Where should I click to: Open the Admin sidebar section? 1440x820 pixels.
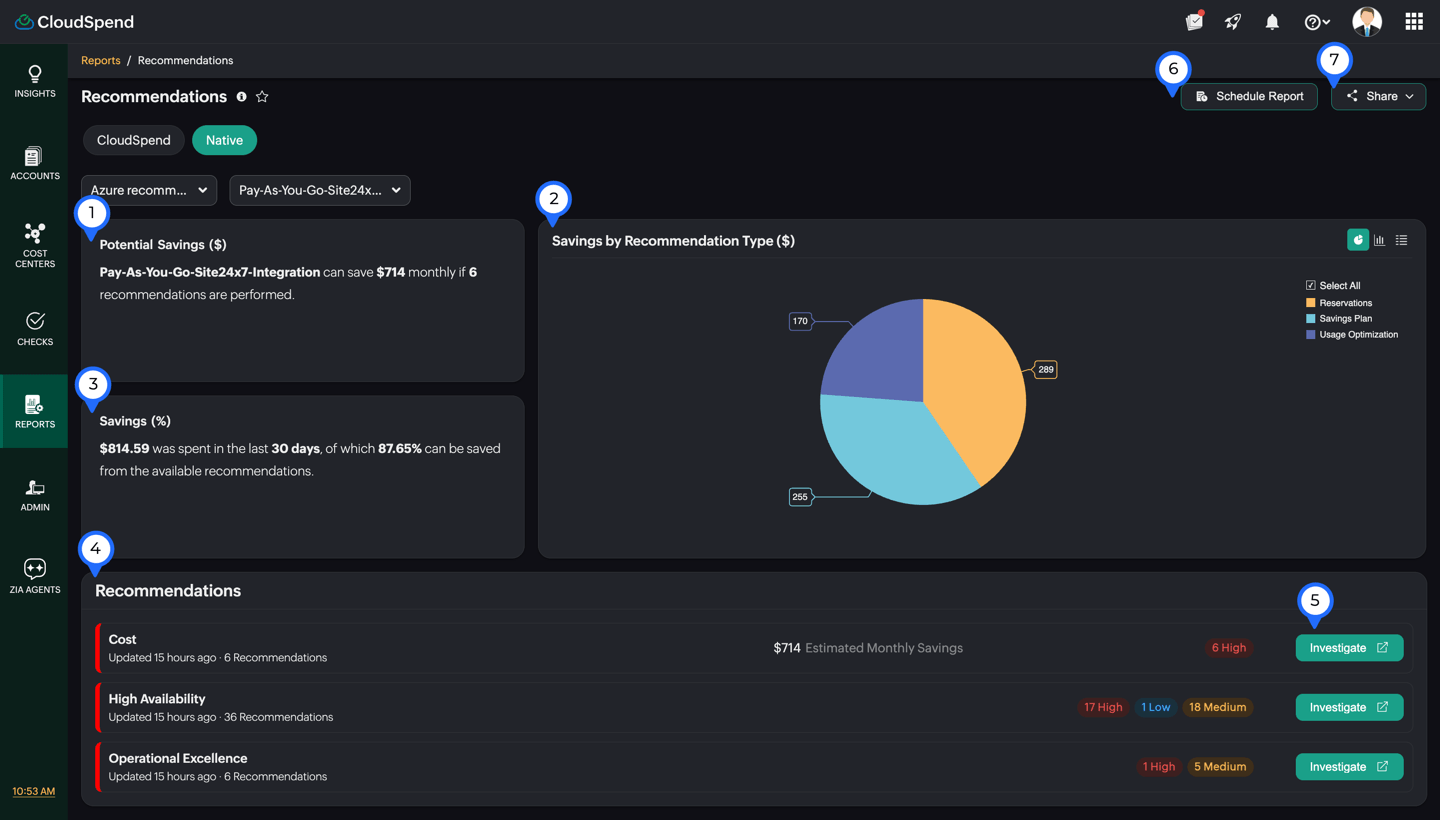click(34, 495)
